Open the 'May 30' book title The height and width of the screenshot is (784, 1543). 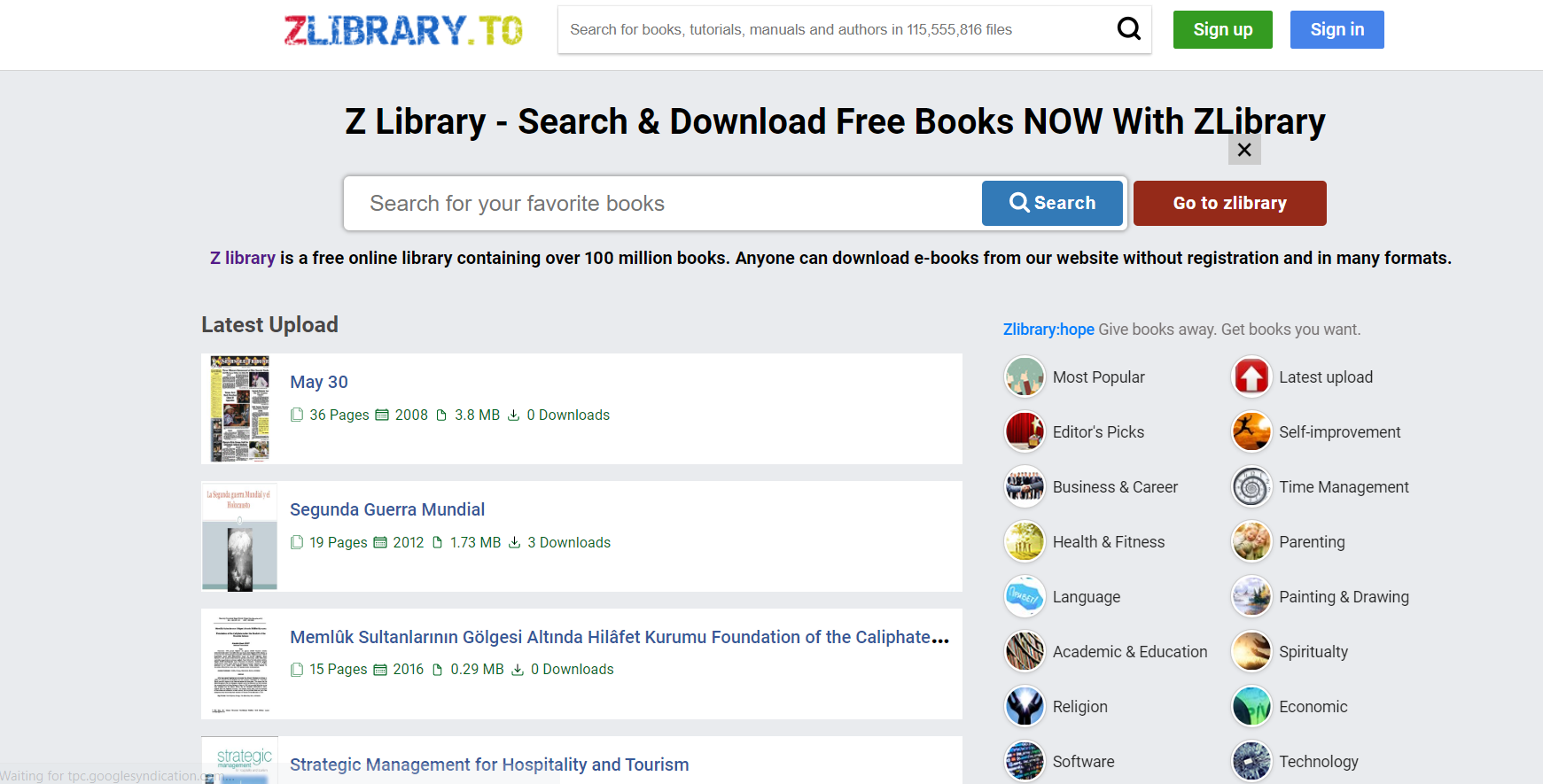319,382
